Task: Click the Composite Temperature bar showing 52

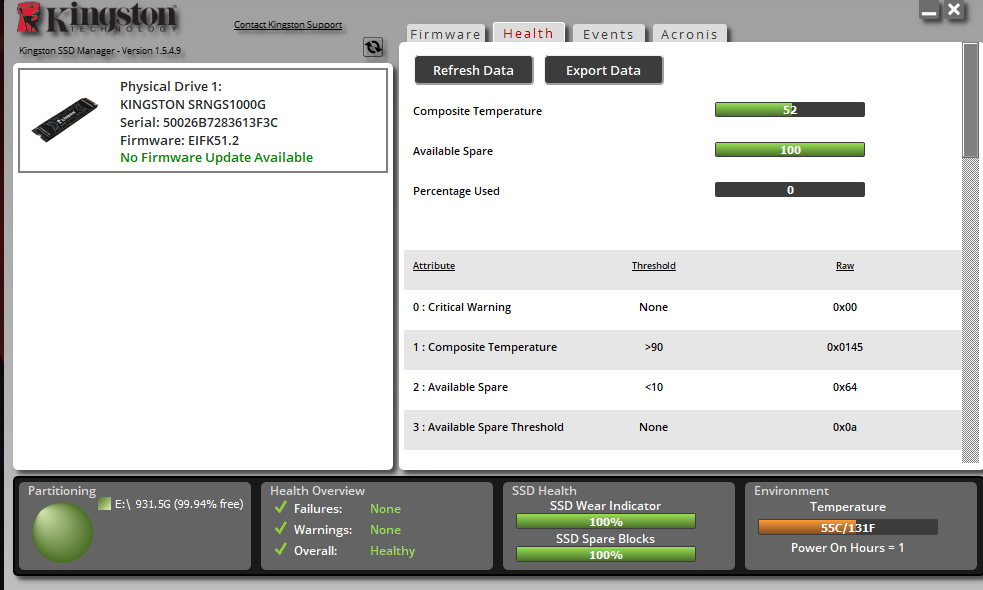Action: tap(790, 110)
